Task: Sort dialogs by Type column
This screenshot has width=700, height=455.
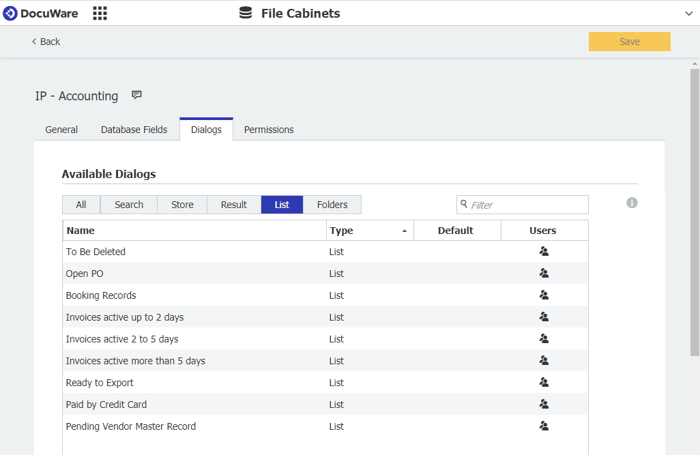Action: [x=368, y=231]
